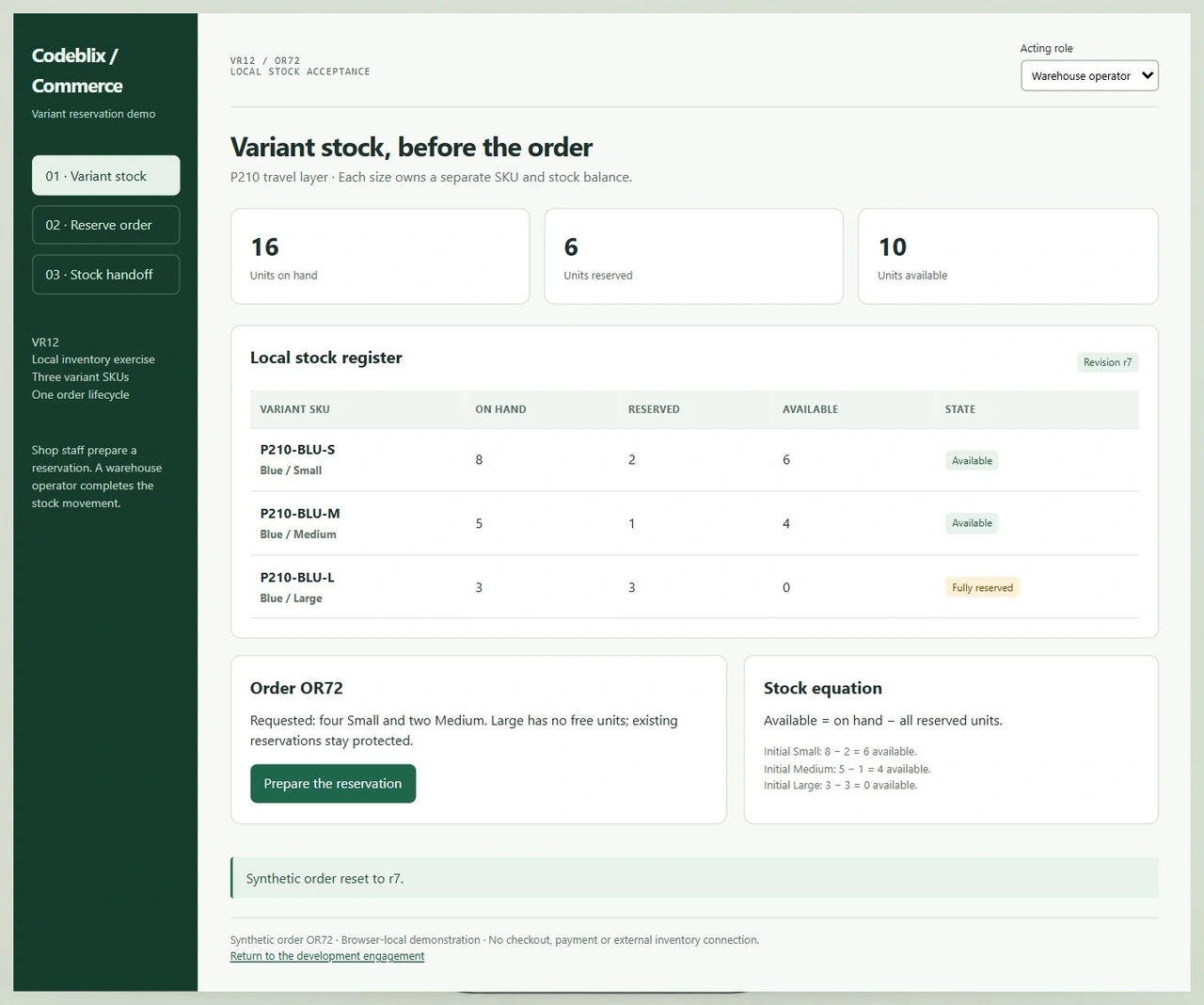This screenshot has width=1204, height=1005.
Task: Select the P210-BLU-M variant row
Action: pyautogui.click(x=694, y=523)
